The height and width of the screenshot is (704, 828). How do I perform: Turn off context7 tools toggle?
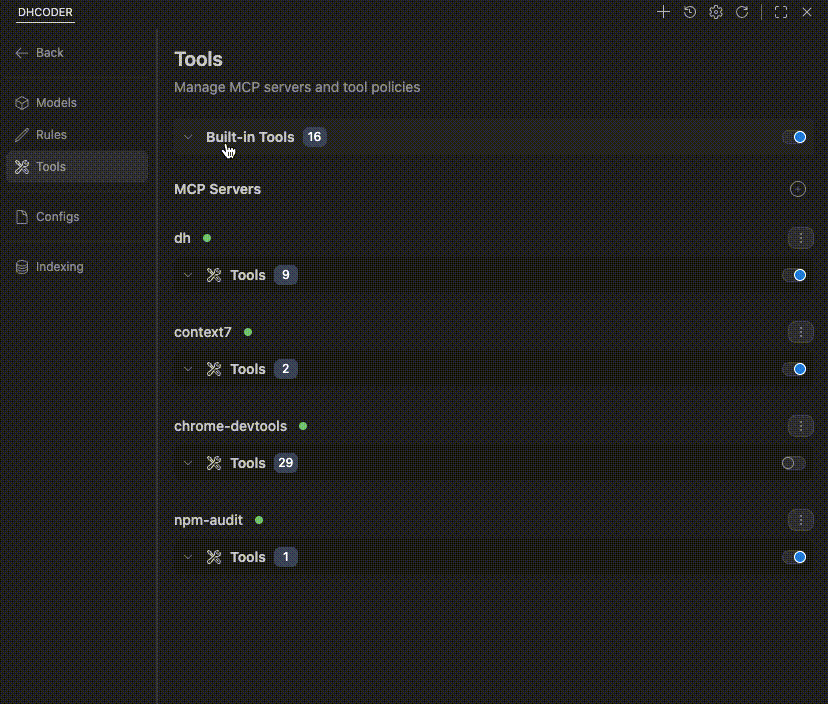coord(795,369)
